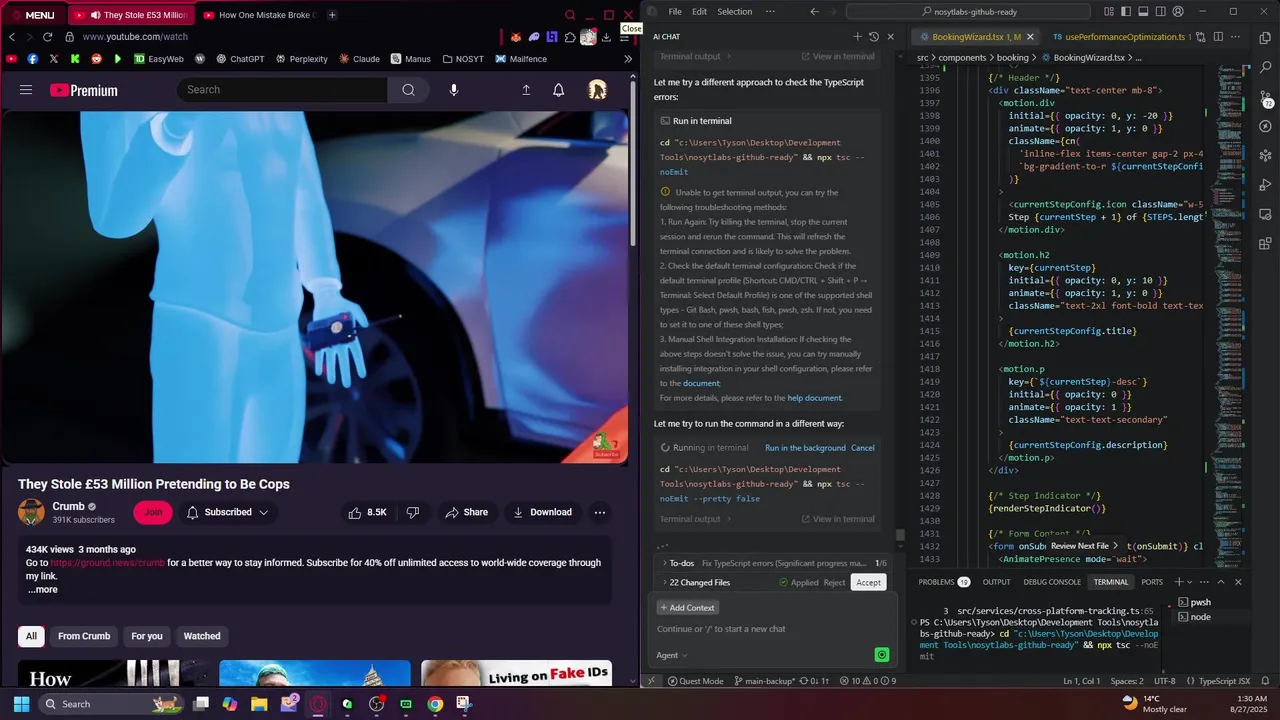Start voice search with microphone icon
This screenshot has width=1280, height=720.
(x=453, y=90)
